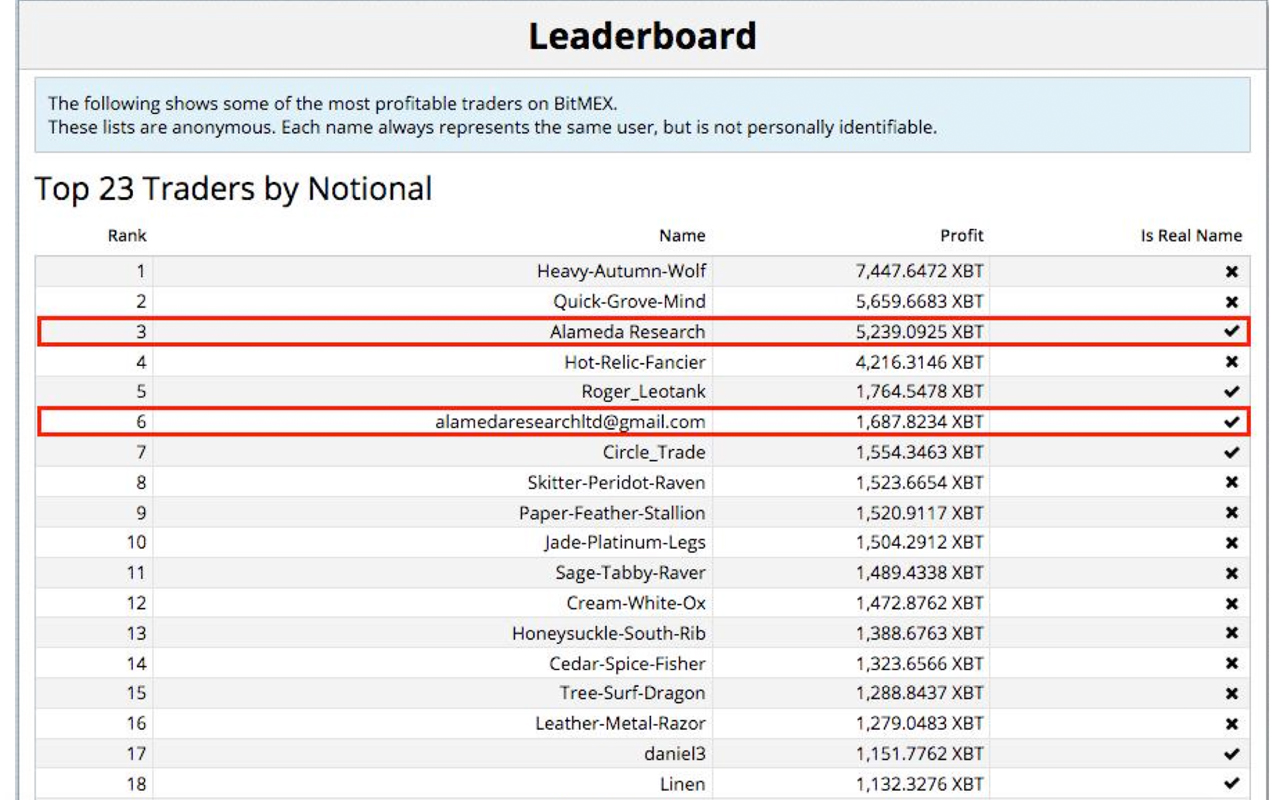Click the cross icon for Leather-Metal-Razor
Viewport: 1280px width, 800px height.
click(x=1232, y=724)
